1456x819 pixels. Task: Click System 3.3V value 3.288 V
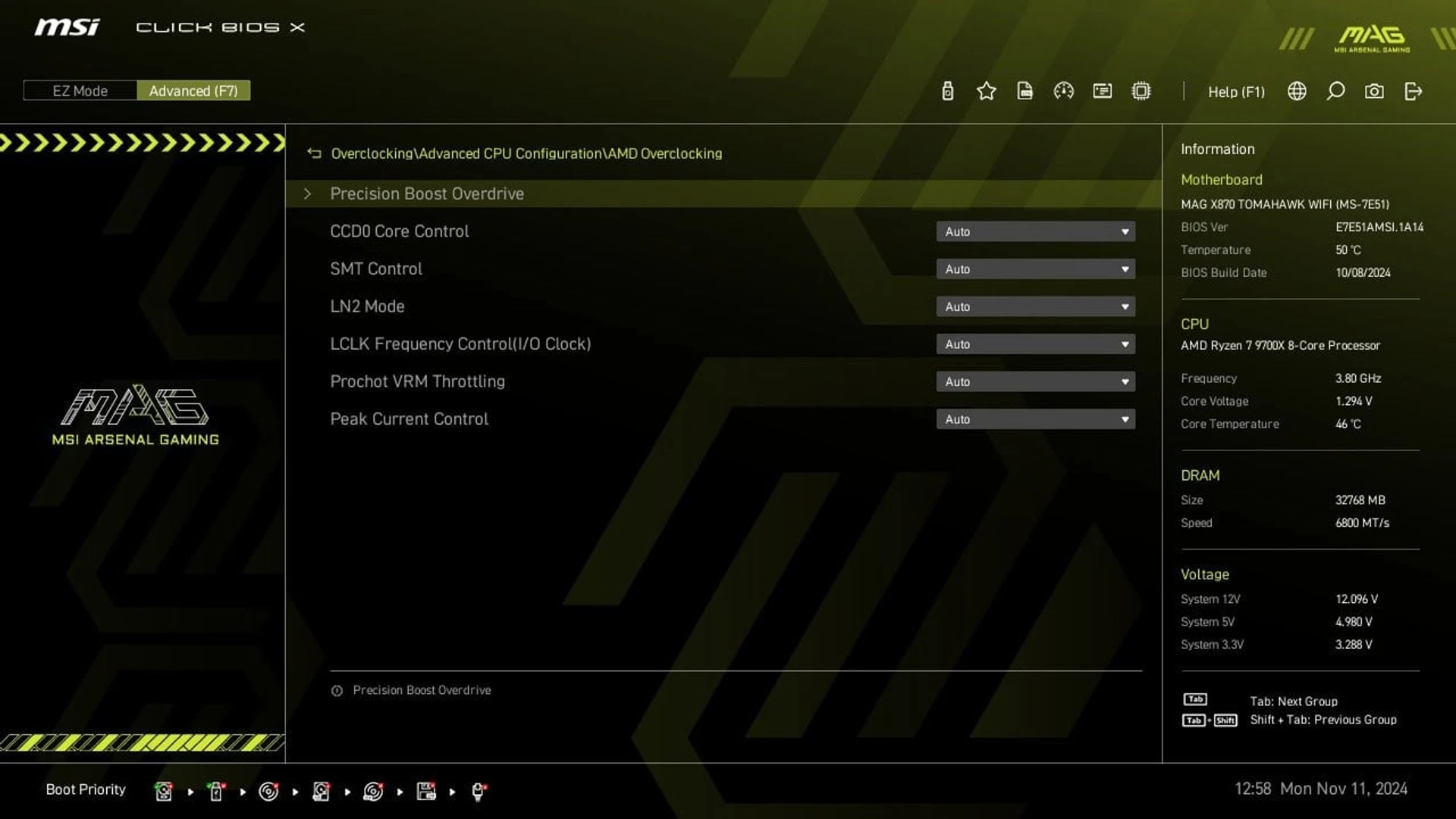click(x=1354, y=645)
